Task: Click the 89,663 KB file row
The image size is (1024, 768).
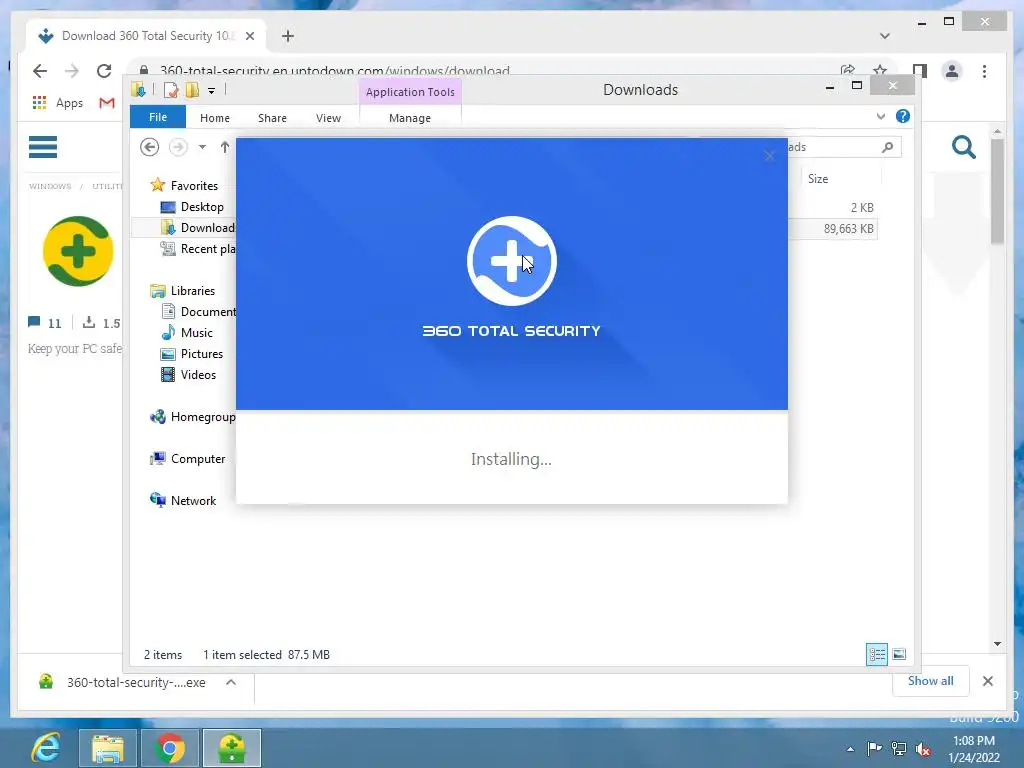Action: (x=833, y=229)
